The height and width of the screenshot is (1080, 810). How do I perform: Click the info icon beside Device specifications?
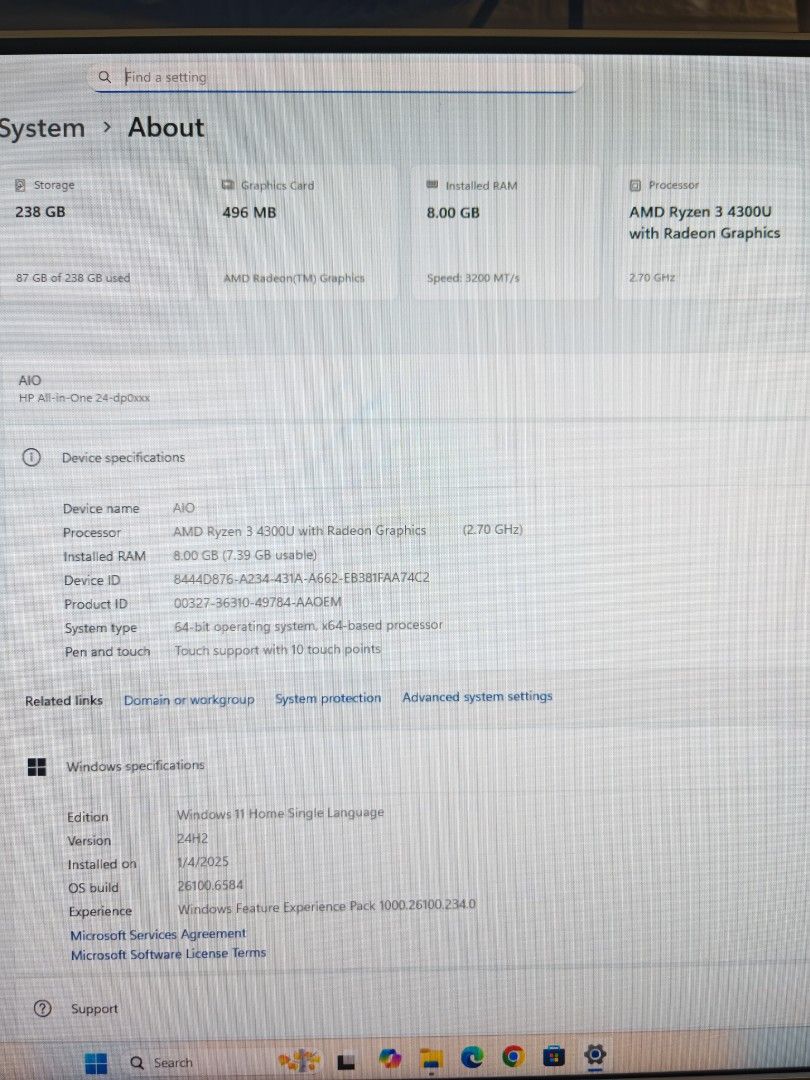(x=31, y=456)
